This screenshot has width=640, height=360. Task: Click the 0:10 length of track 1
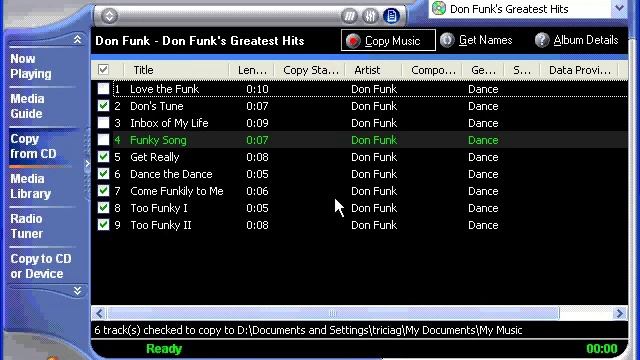coord(258,89)
